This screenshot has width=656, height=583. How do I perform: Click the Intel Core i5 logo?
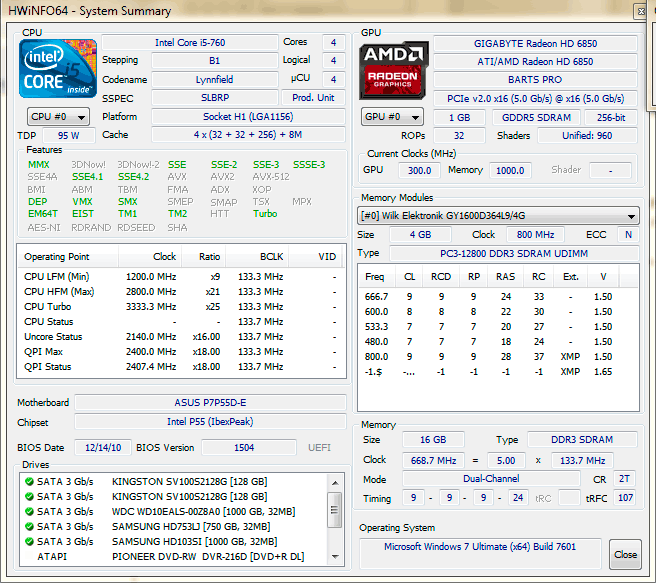coord(58,69)
